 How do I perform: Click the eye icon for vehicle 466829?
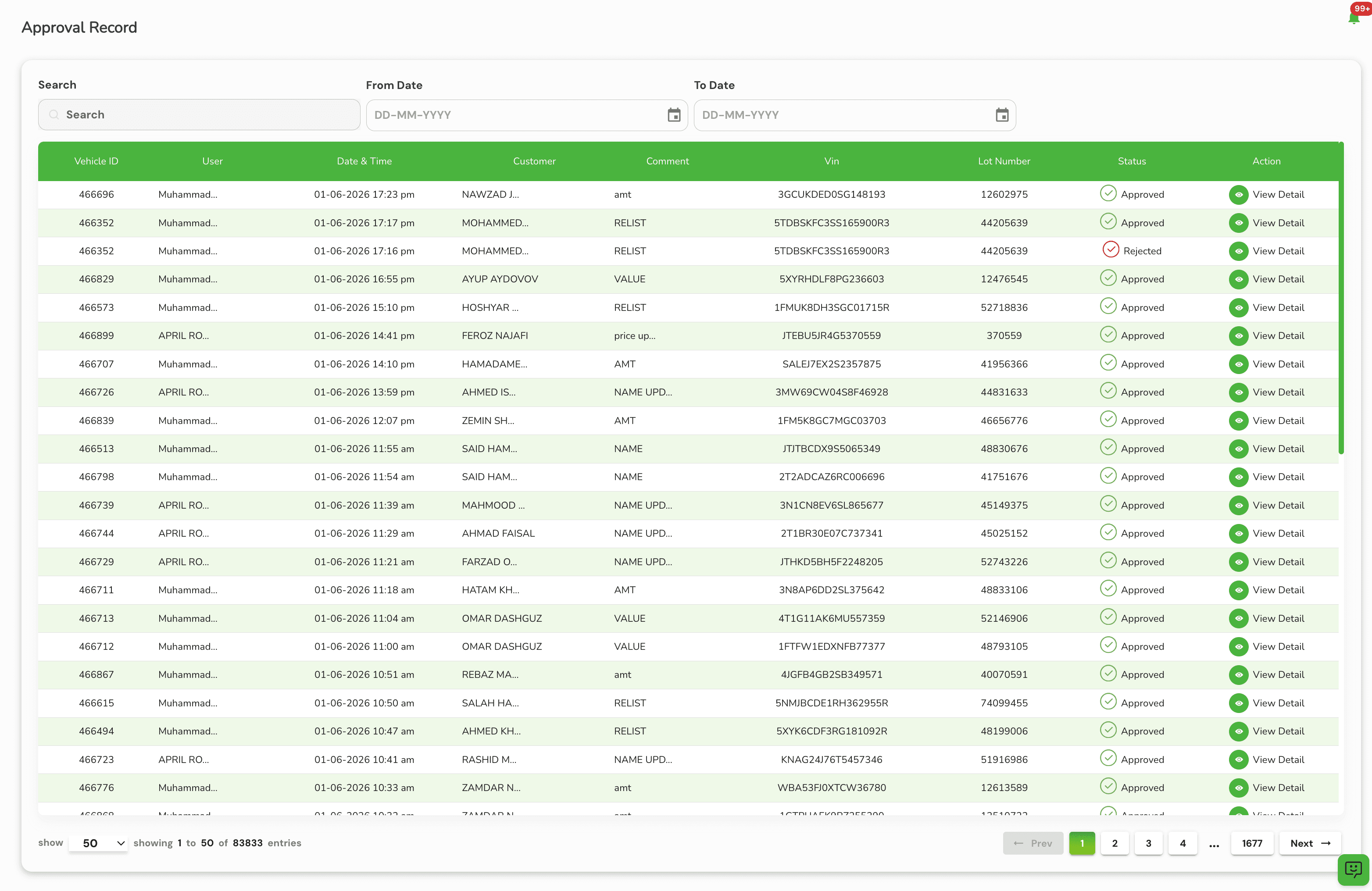pos(1239,279)
